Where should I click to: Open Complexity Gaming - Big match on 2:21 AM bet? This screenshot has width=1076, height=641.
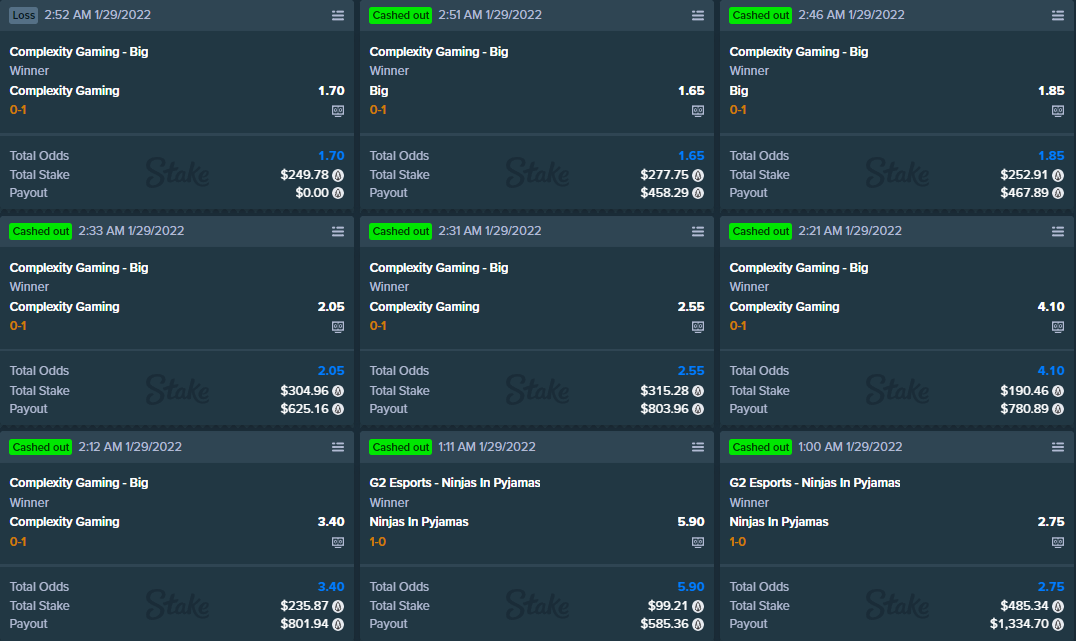click(799, 268)
